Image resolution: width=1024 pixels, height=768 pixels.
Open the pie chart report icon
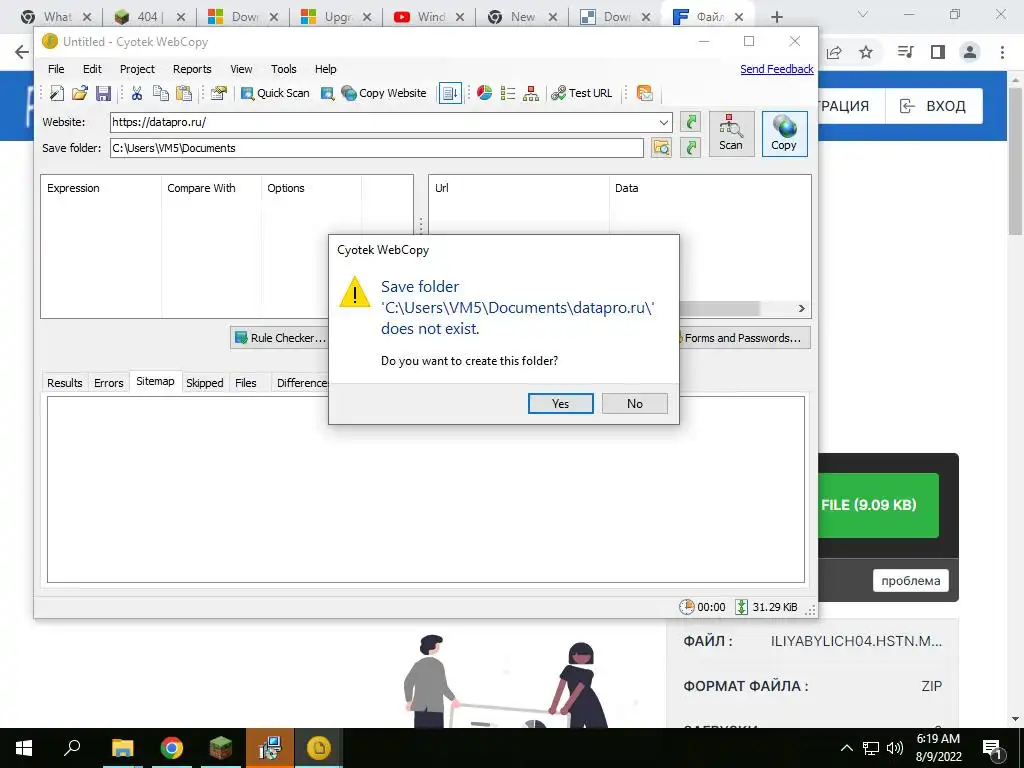485,93
